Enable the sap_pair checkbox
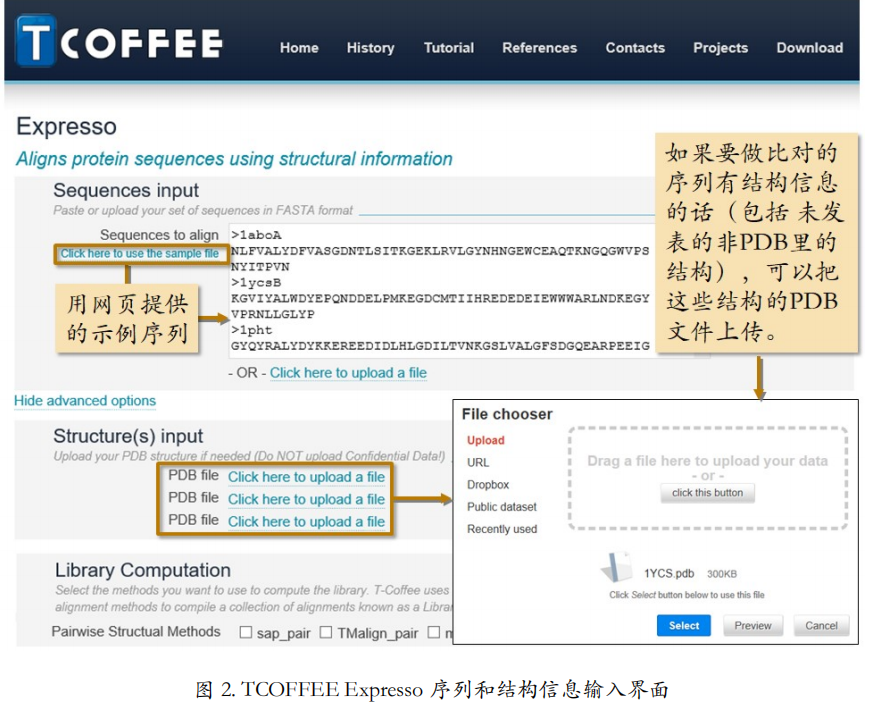This screenshot has height=704, width=876. (245, 632)
